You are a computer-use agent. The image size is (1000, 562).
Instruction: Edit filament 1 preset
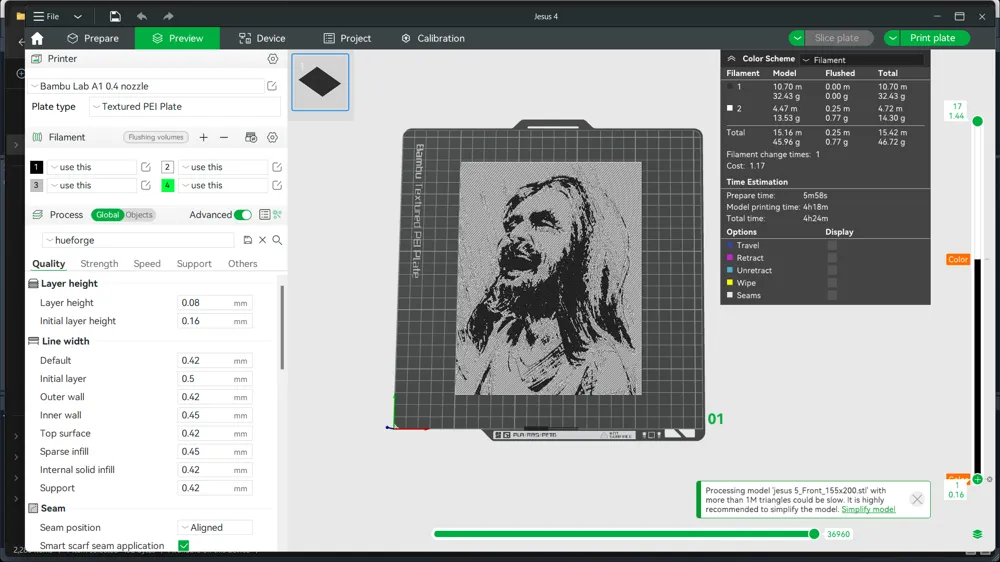(146, 167)
